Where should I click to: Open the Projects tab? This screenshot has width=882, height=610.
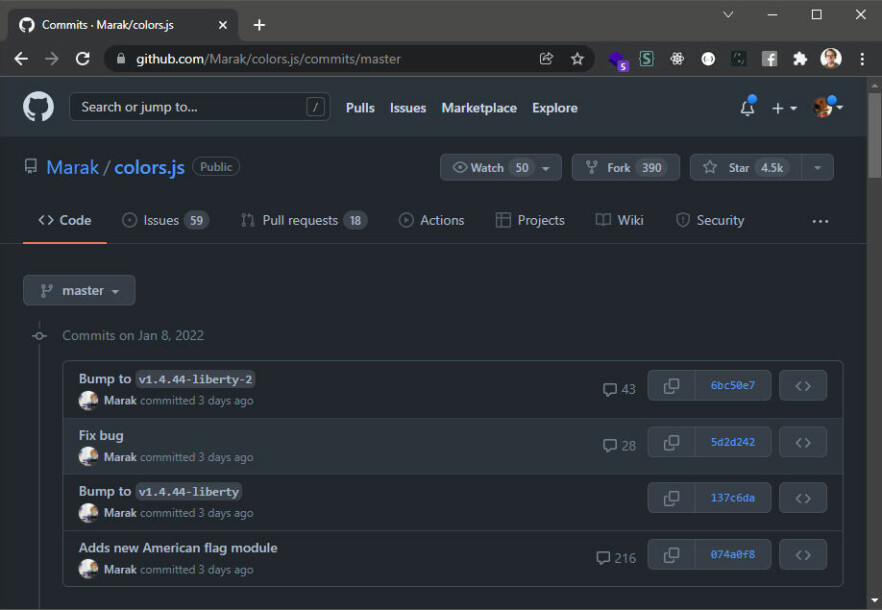pyautogui.click(x=530, y=221)
